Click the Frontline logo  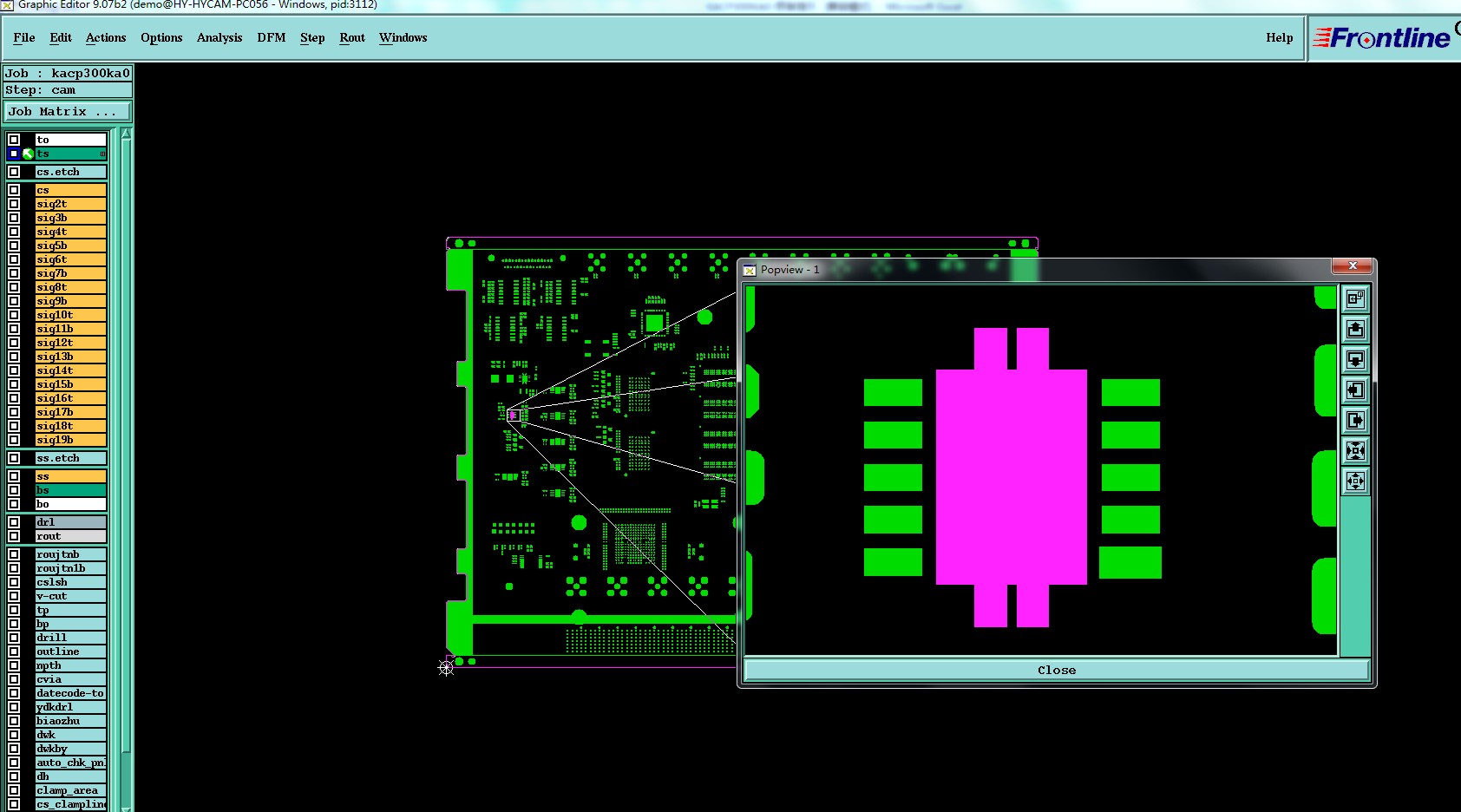tap(1382, 37)
